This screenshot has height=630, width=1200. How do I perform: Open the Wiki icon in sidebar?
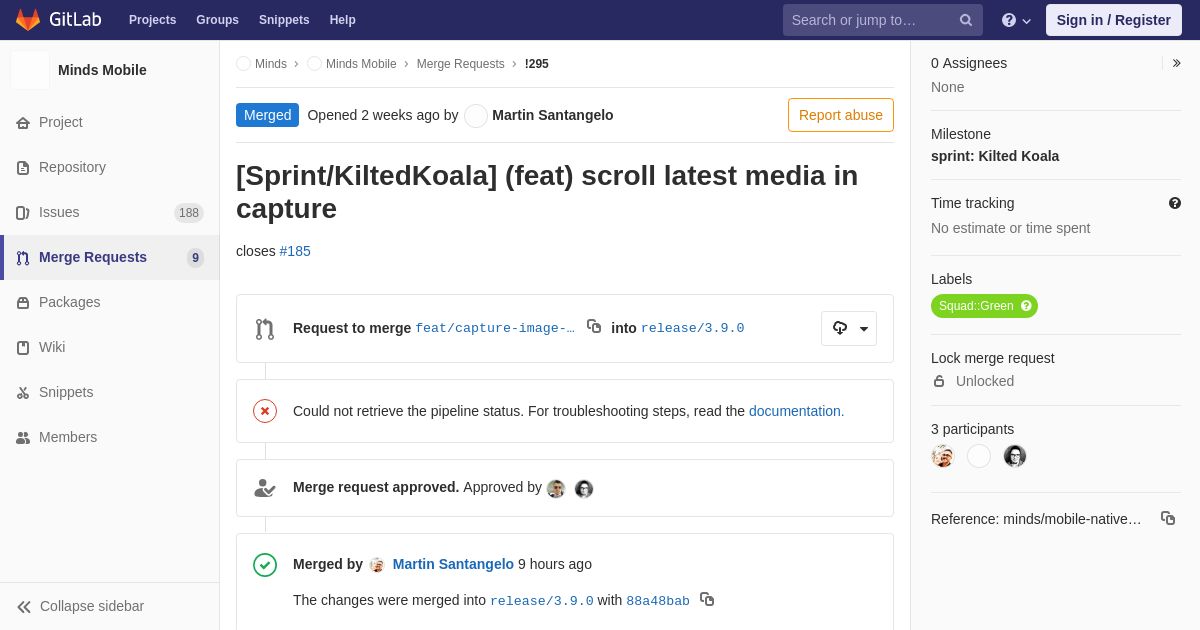click(x=23, y=348)
